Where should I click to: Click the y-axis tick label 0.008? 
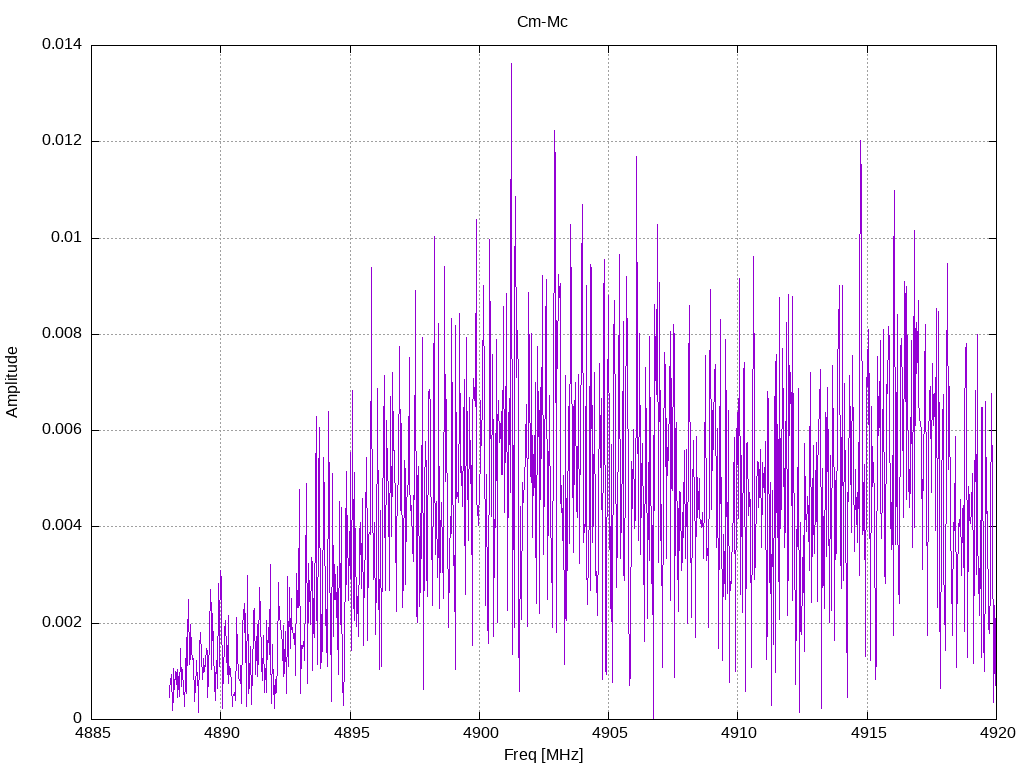[x=62, y=333]
